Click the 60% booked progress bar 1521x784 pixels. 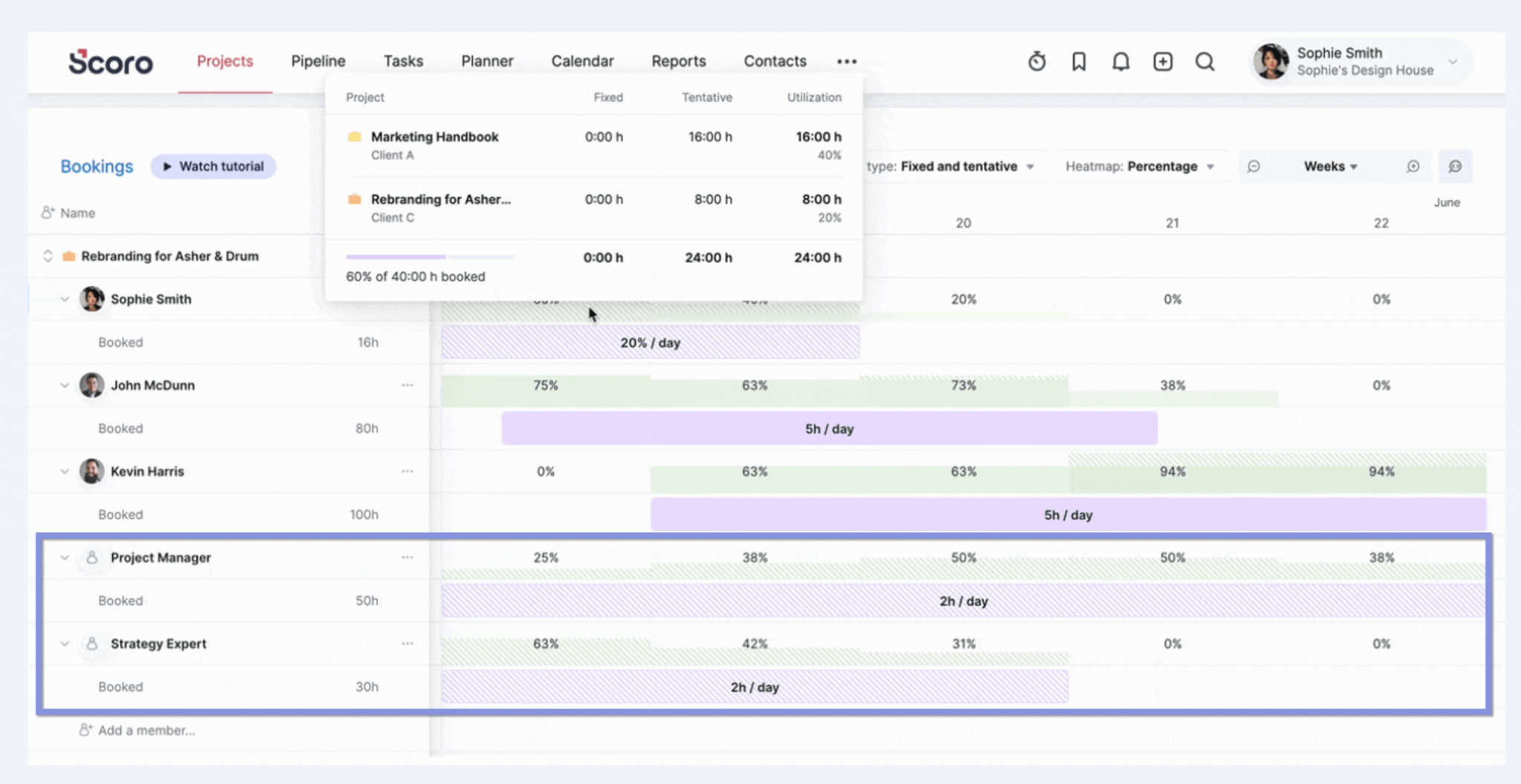[x=429, y=257]
